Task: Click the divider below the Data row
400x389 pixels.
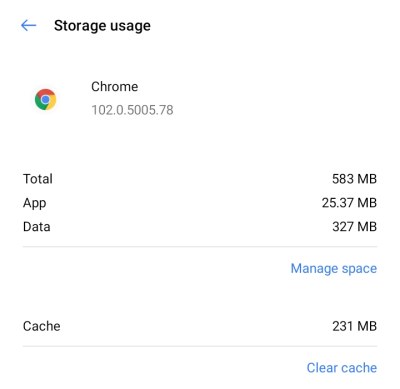Action: pyautogui.click(x=200, y=247)
